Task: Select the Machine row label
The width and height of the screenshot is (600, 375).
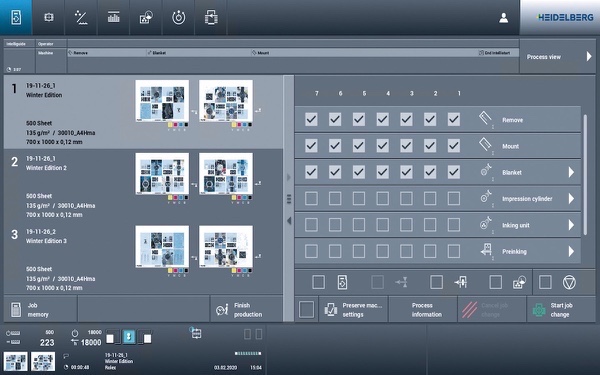Action: click(x=46, y=53)
